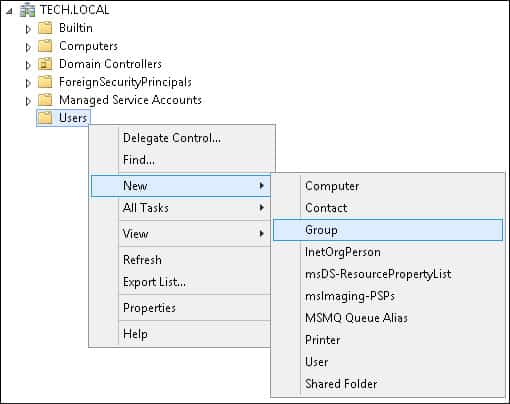Create a new Shared Folder object

341,384
